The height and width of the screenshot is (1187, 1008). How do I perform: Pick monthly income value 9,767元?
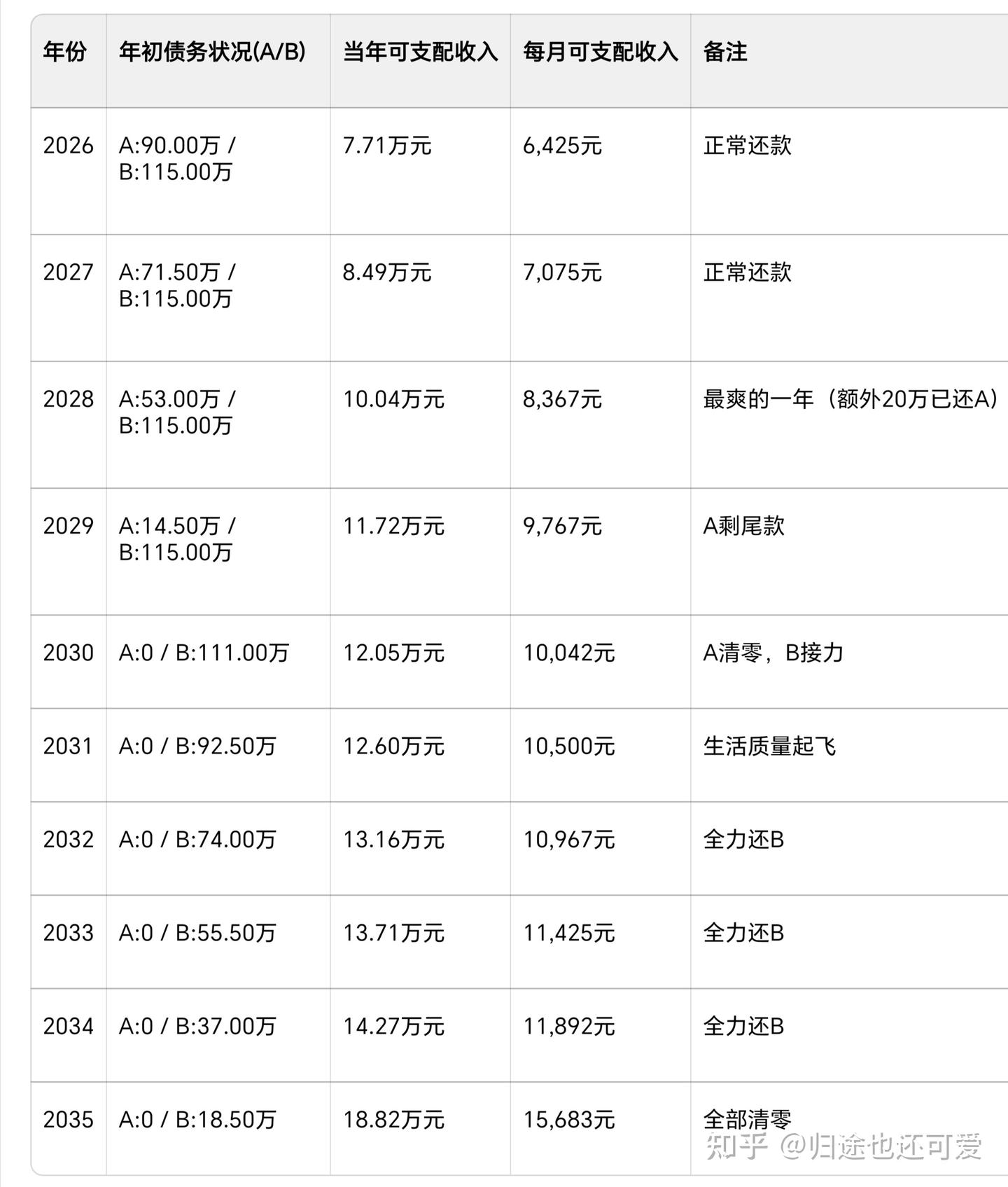pos(563,526)
